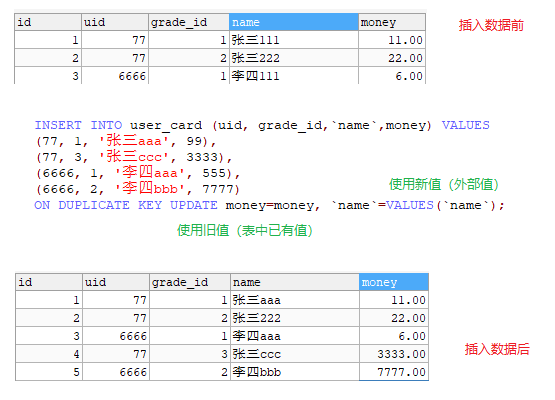The width and height of the screenshot is (555, 400).
Task: Select the cell 李四111
Action: [294, 76]
